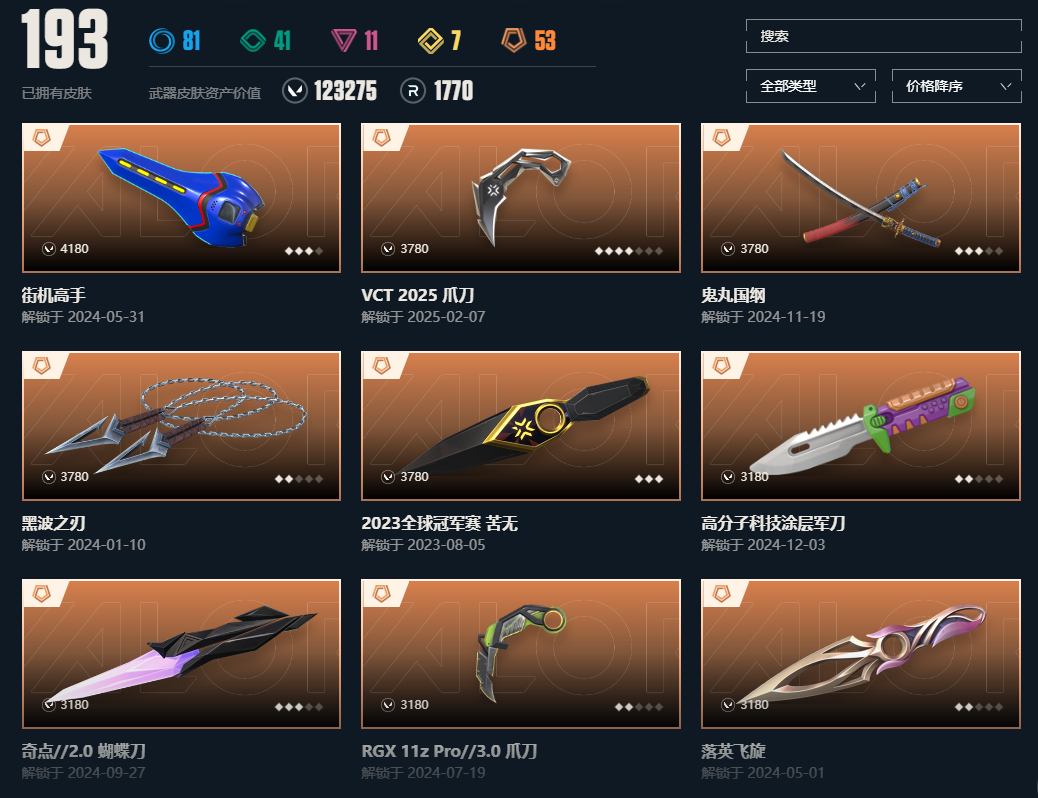Screen dimensions: 1038x798
Task: Click the chevron arrow in 价格降序 box
Action: point(1006,86)
